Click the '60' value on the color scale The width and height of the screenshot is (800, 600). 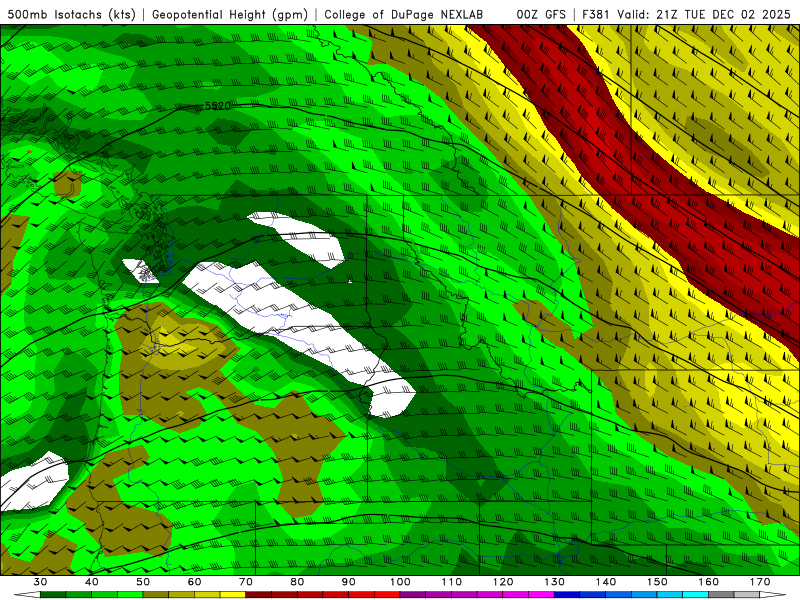tap(194, 582)
